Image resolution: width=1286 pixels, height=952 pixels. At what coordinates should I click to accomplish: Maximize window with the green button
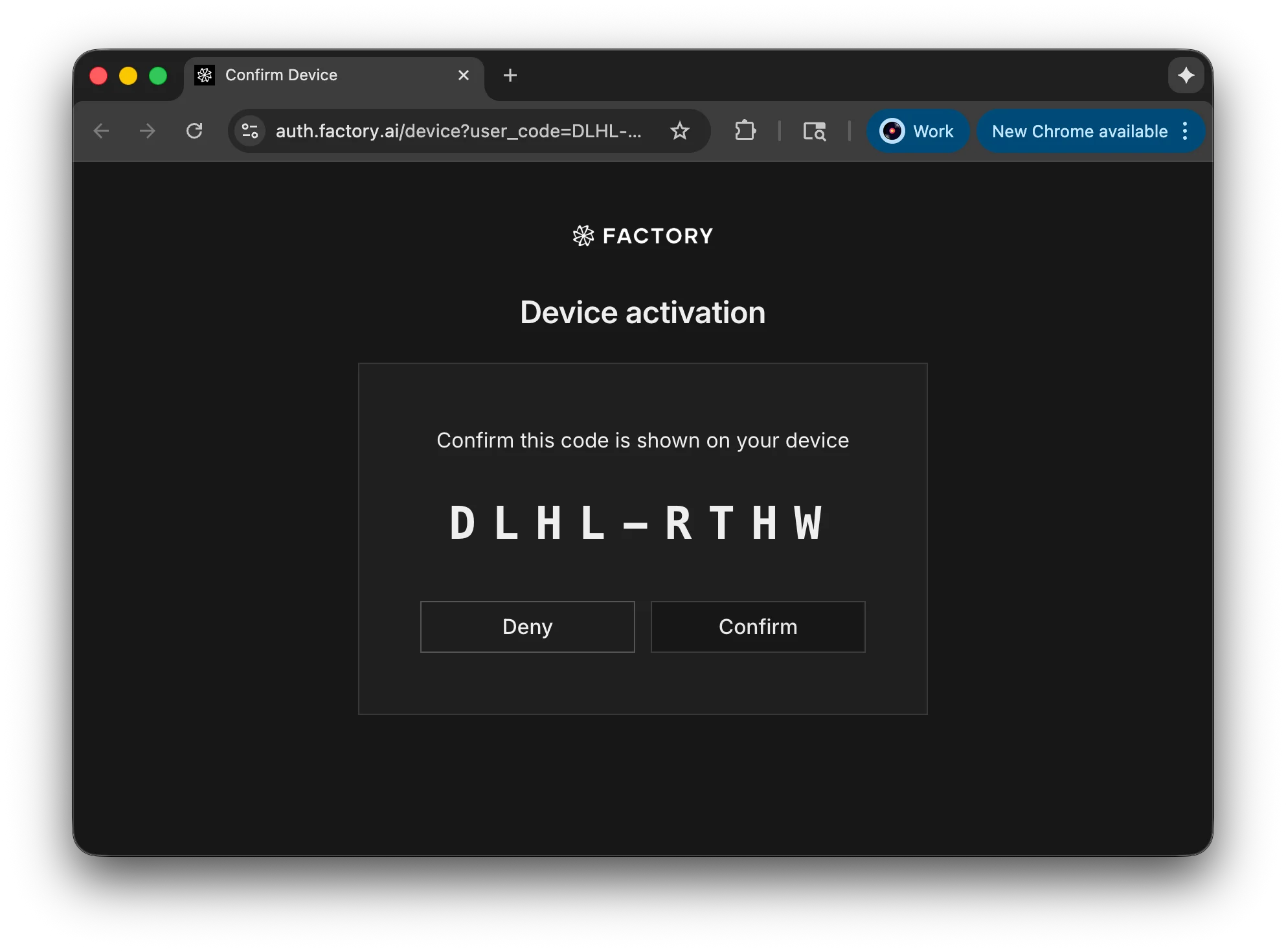click(x=158, y=76)
